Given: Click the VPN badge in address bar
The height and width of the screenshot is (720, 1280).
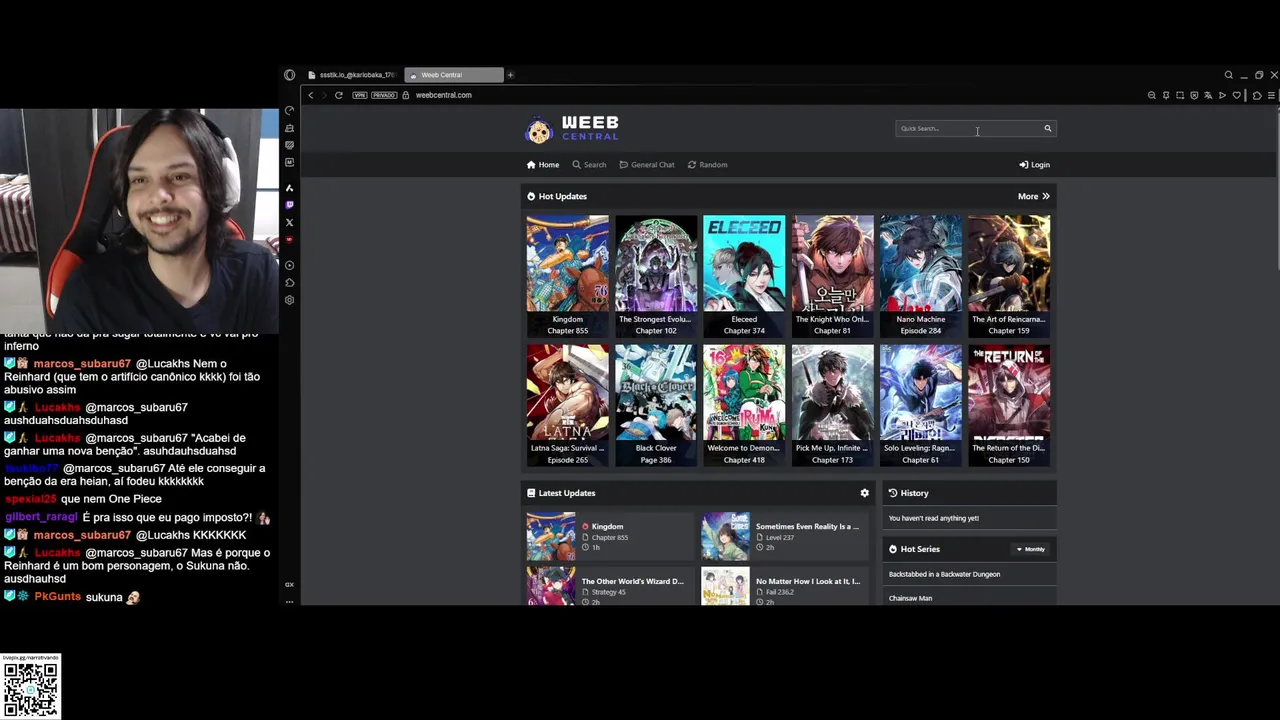Looking at the screenshot, I should 360,95.
